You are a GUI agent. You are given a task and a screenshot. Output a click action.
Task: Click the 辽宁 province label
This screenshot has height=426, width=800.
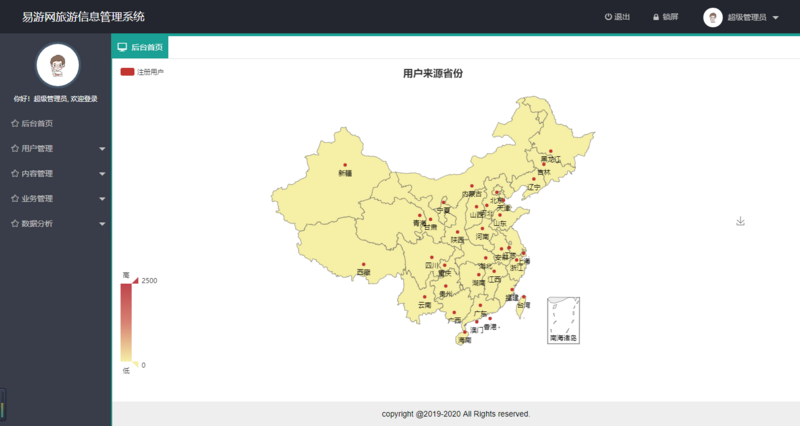534,187
